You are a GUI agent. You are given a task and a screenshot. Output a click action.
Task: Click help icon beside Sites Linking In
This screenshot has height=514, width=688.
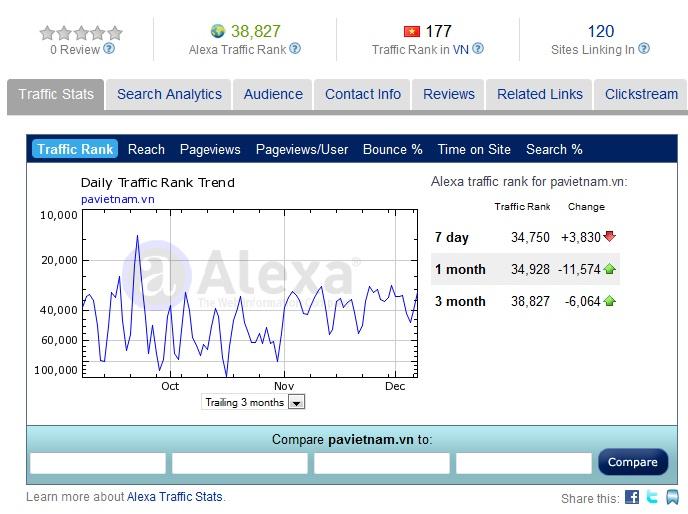644,48
